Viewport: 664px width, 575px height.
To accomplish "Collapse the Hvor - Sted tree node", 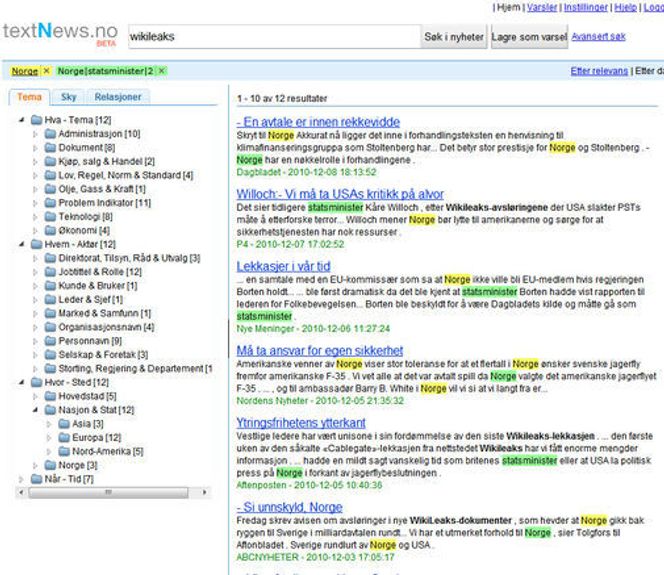I will tap(22, 382).
